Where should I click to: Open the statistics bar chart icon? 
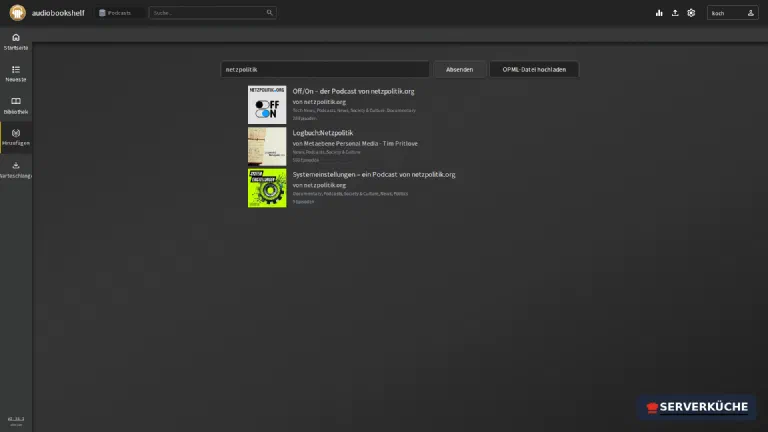click(659, 13)
